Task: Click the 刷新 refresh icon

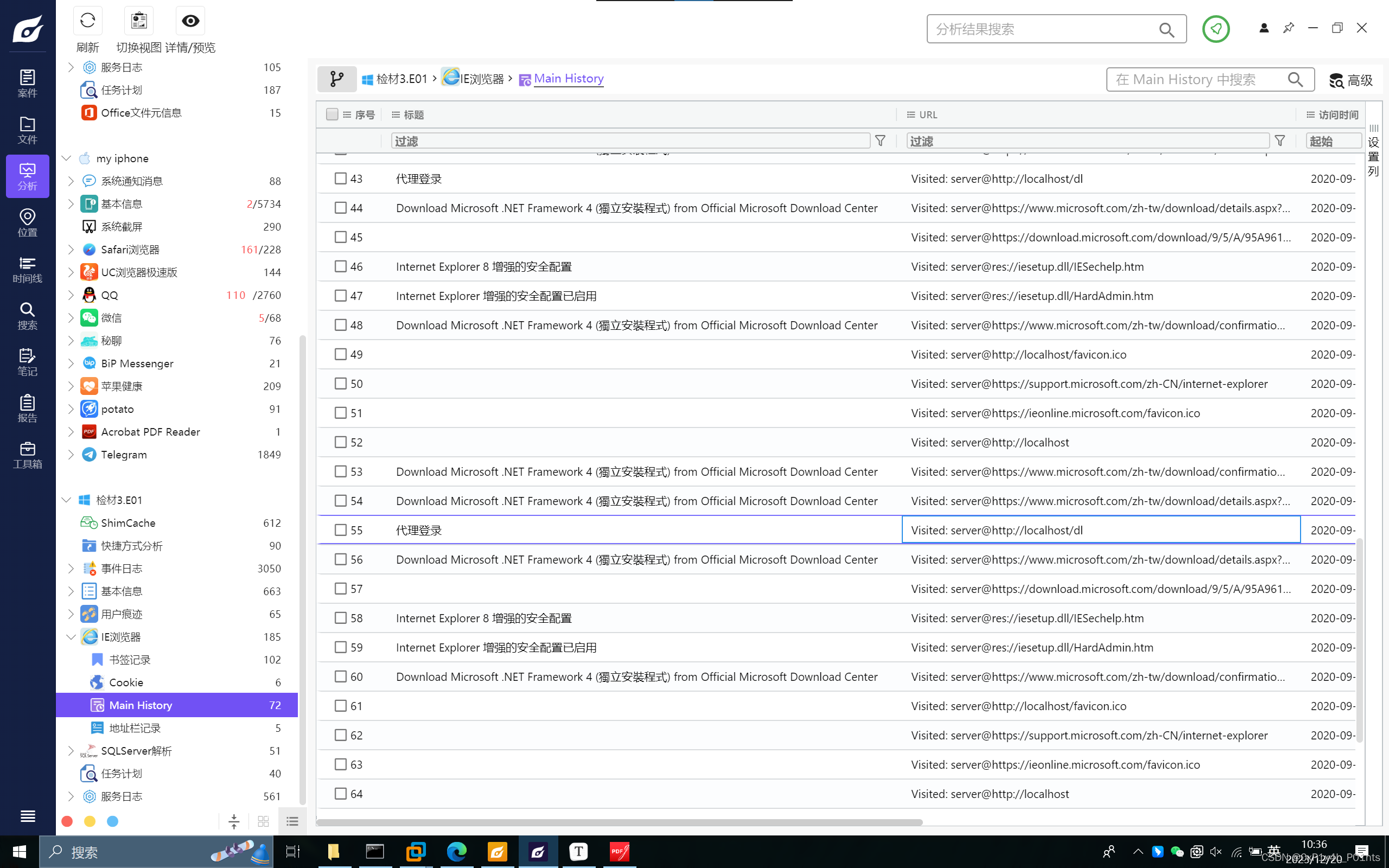Action: click(87, 21)
